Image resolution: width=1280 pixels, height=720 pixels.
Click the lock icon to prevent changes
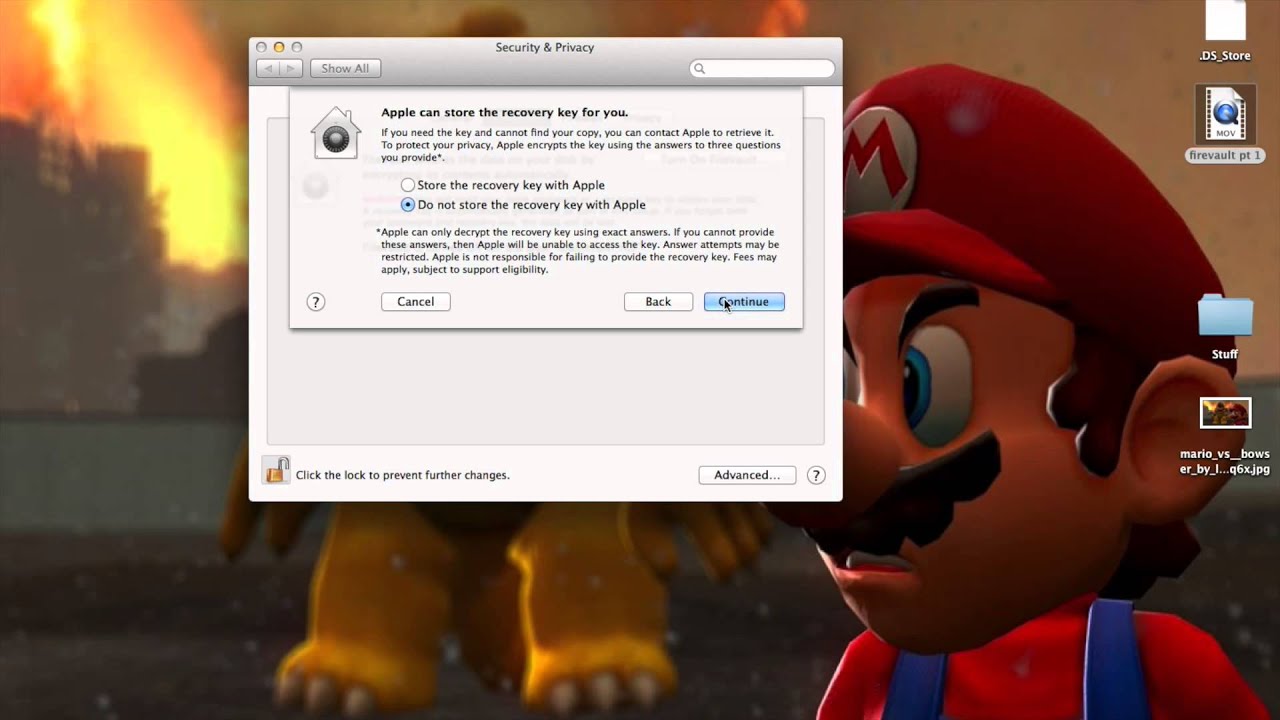tap(276, 470)
